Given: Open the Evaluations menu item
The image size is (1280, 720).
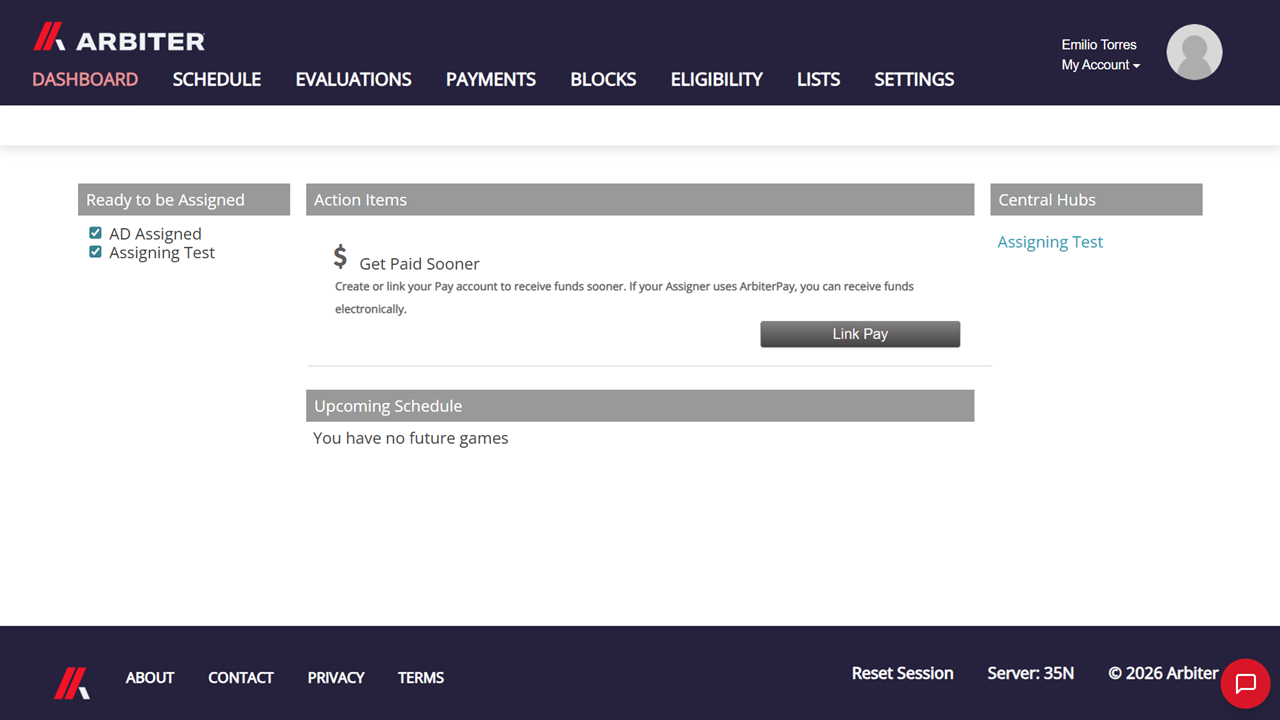Looking at the screenshot, I should click(x=353, y=79).
